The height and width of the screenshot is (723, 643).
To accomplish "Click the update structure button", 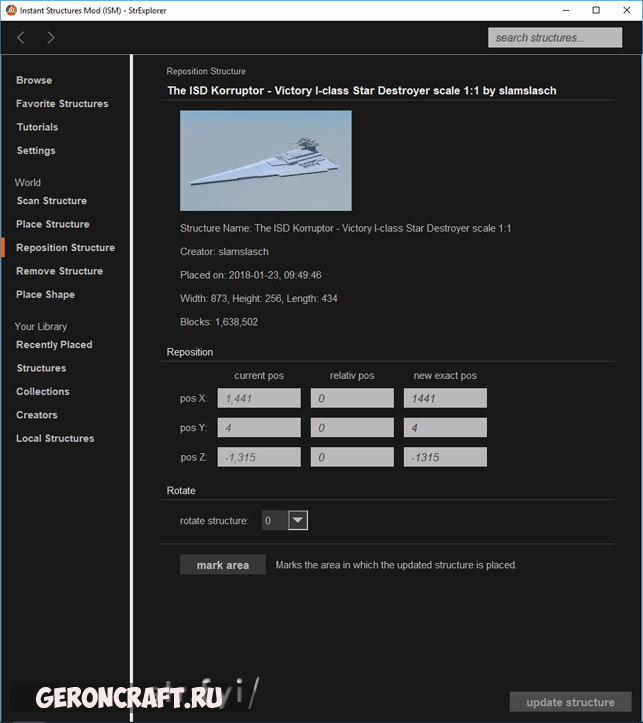I will (570, 702).
